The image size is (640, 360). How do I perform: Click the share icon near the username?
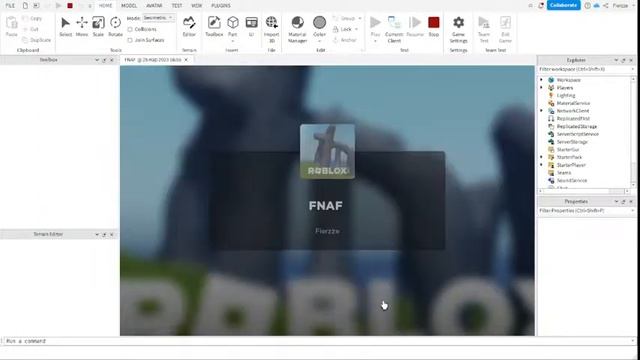click(605, 5)
